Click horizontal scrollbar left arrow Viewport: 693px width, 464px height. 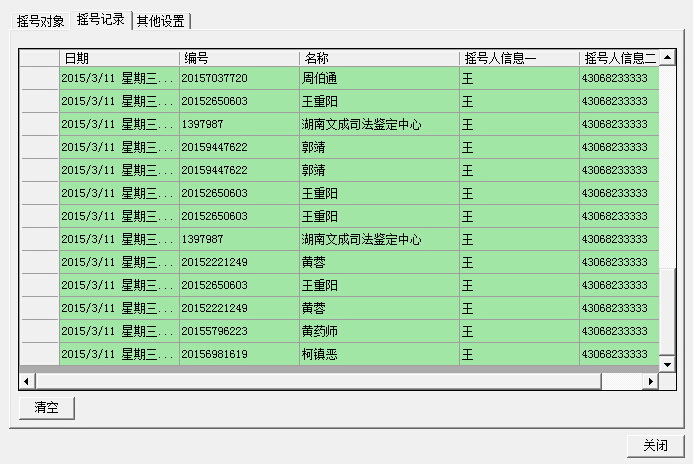click(27, 382)
